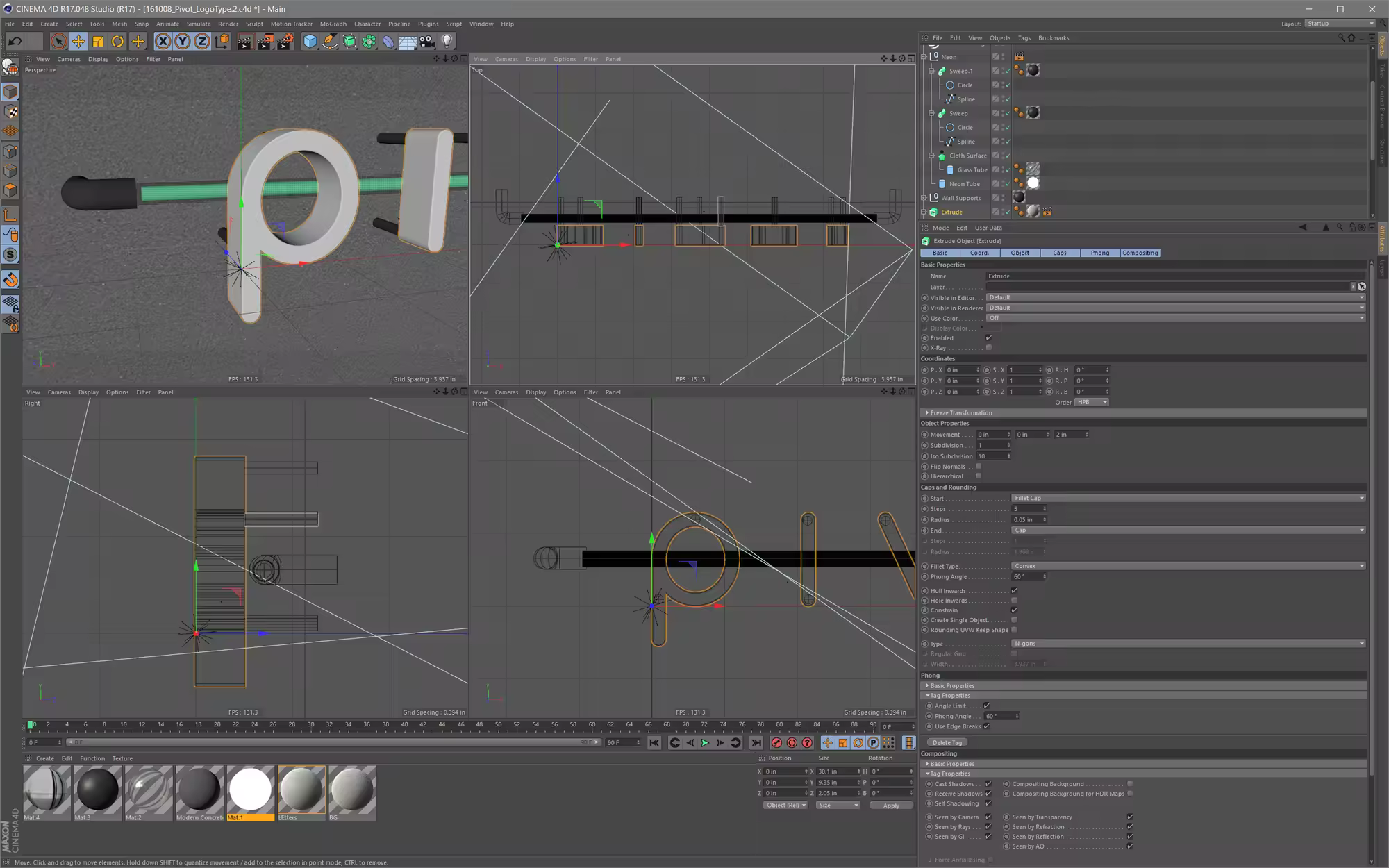Toggle Seen by Camera checkbox

tap(988, 817)
